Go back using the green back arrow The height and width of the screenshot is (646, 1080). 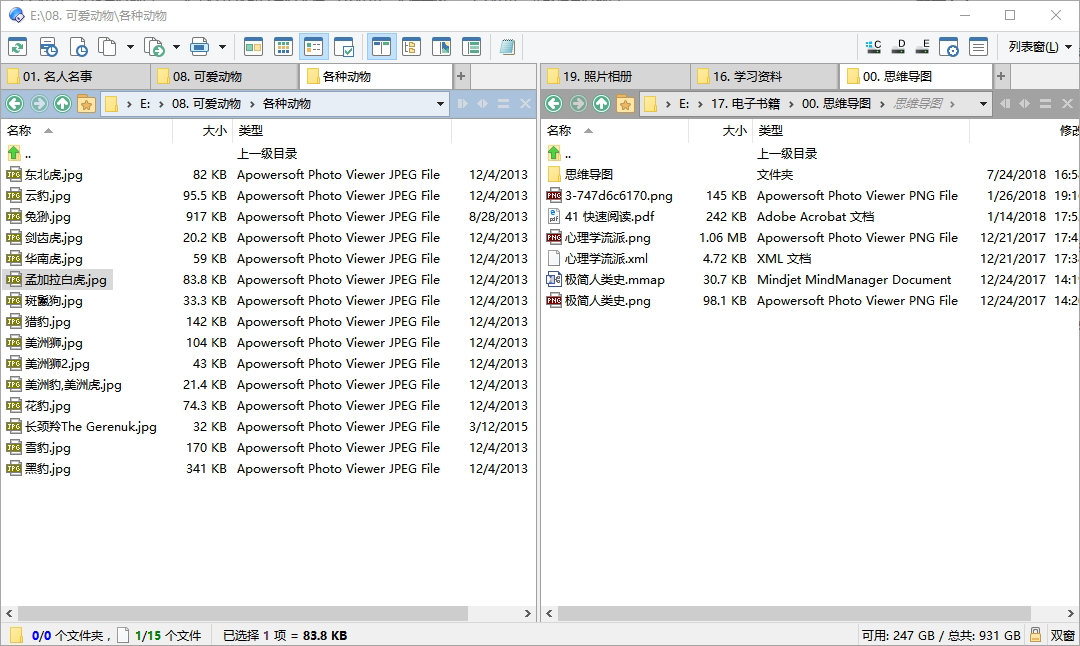pyautogui.click(x=16, y=103)
